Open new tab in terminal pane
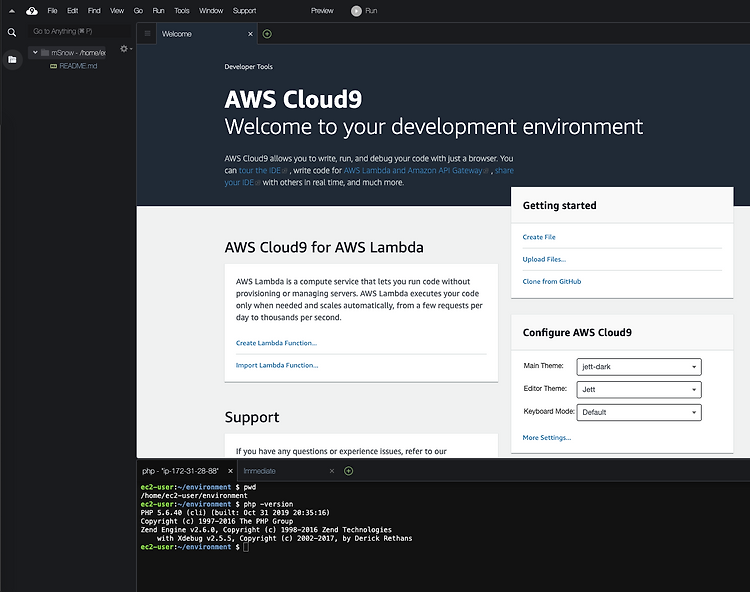750x592 pixels. (348, 470)
